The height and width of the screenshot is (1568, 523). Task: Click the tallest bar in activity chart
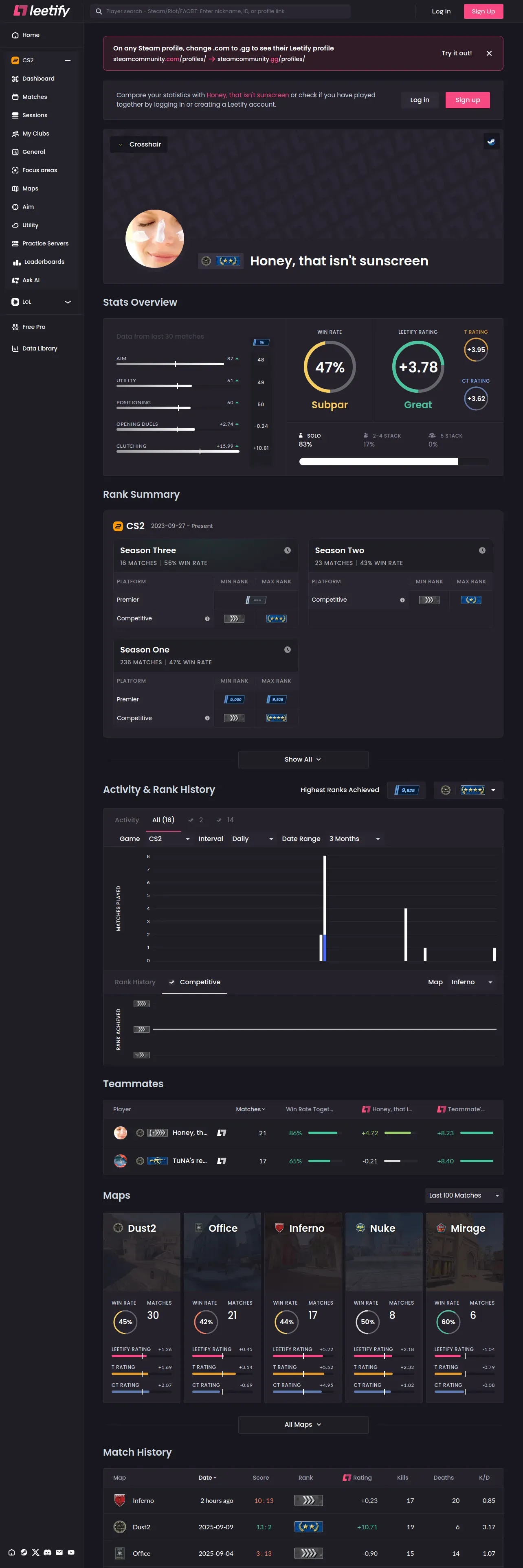point(325,908)
